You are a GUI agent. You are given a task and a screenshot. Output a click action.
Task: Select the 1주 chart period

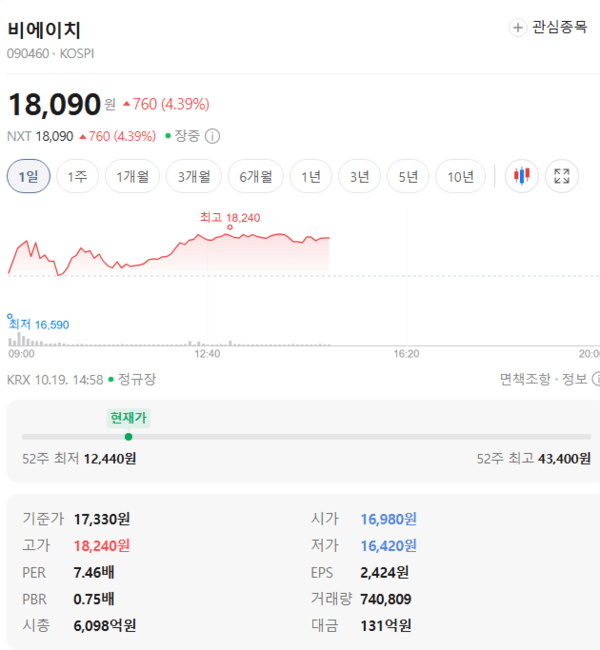(78, 176)
